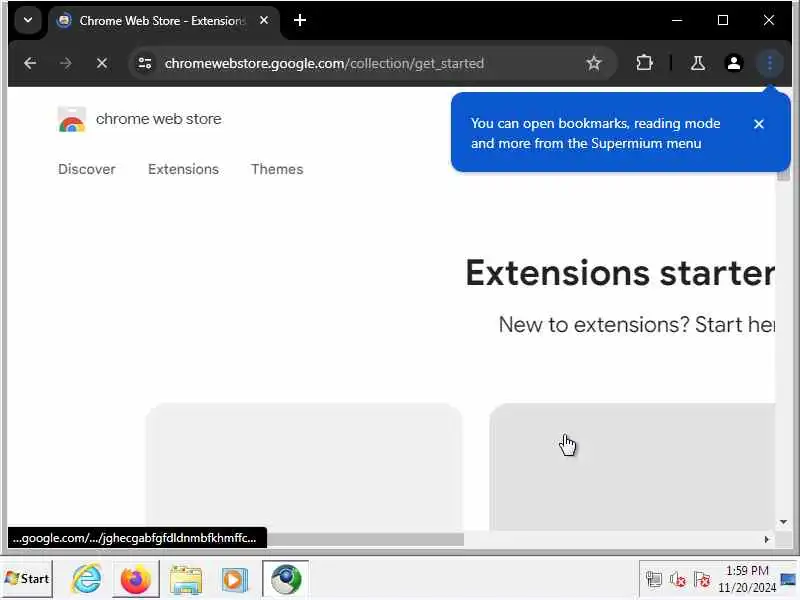Click the network tray icon

click(x=654, y=580)
